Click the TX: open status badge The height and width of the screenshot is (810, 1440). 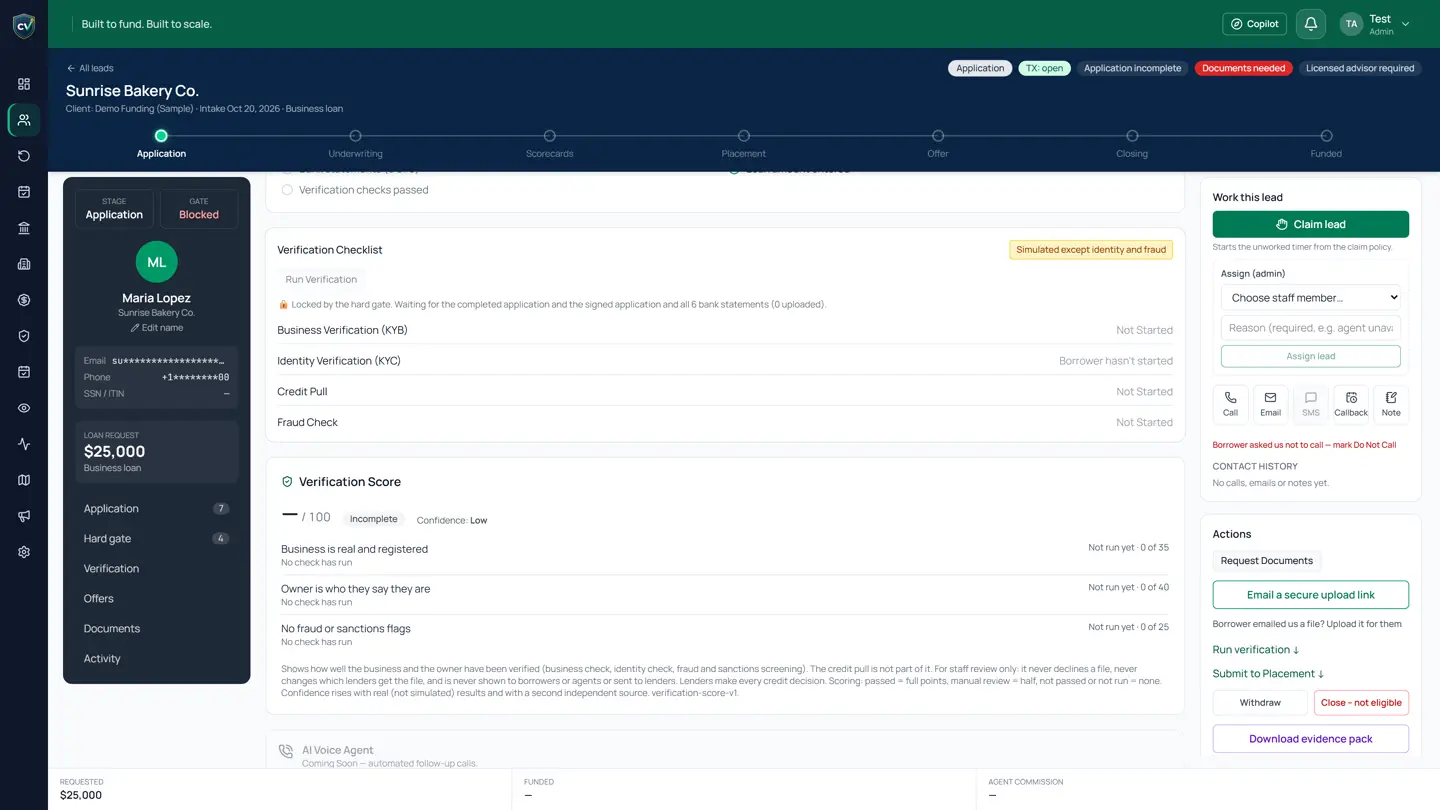click(x=1044, y=68)
